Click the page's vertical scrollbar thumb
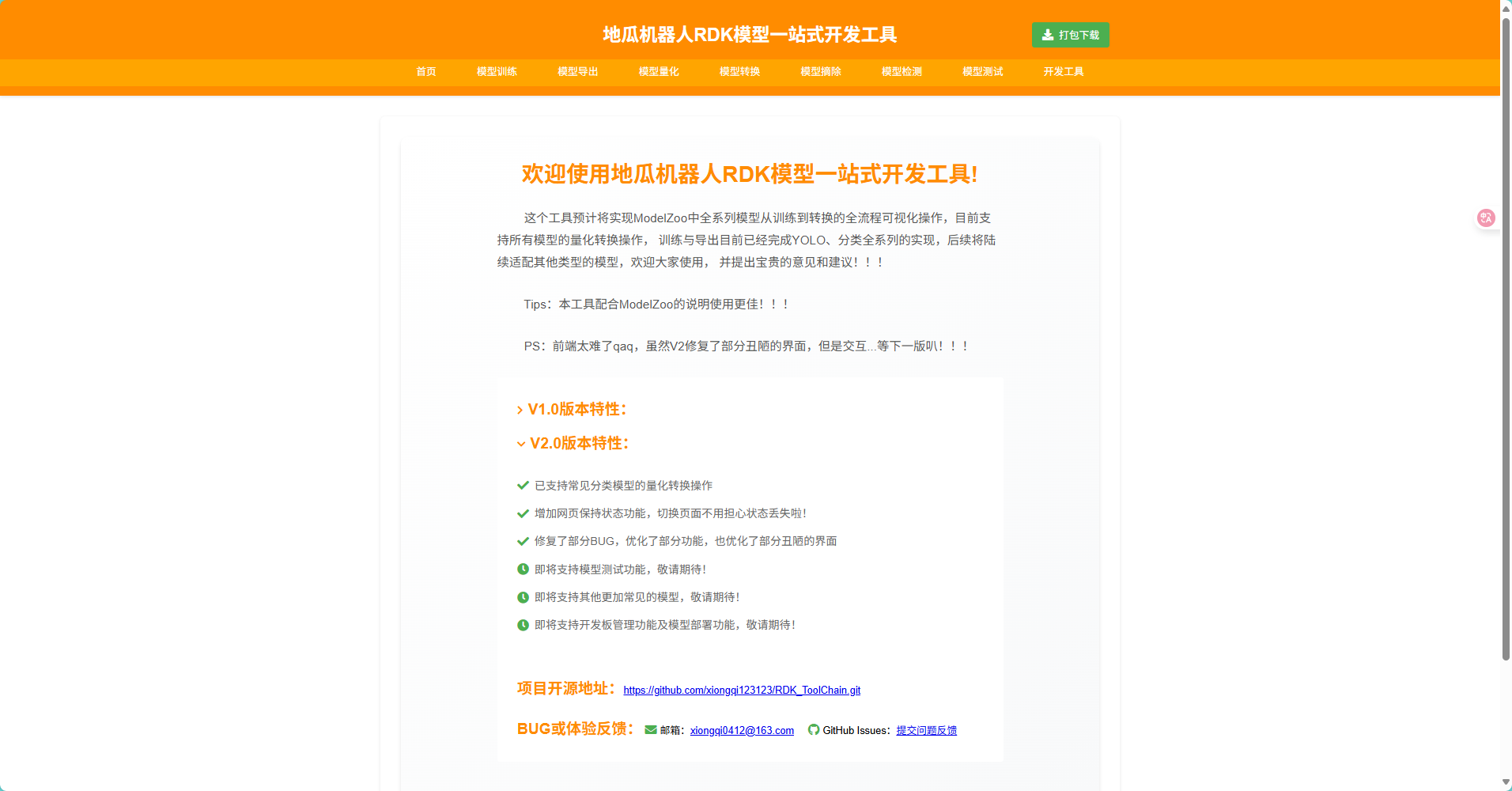This screenshot has width=1512, height=791. click(1506, 332)
